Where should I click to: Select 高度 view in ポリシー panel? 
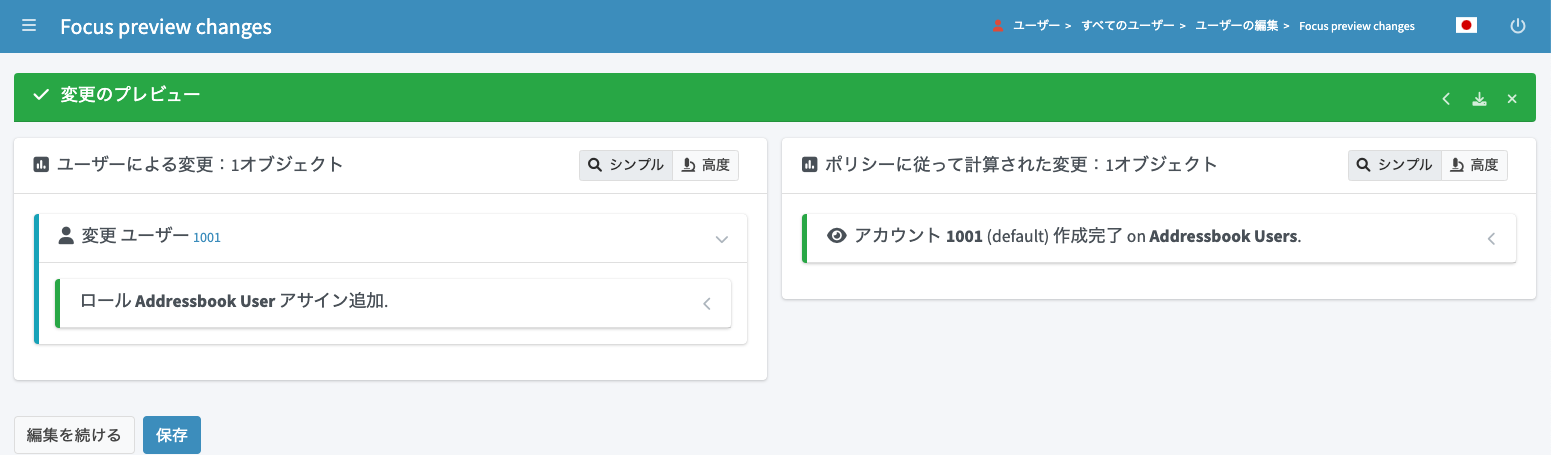click(x=1474, y=165)
